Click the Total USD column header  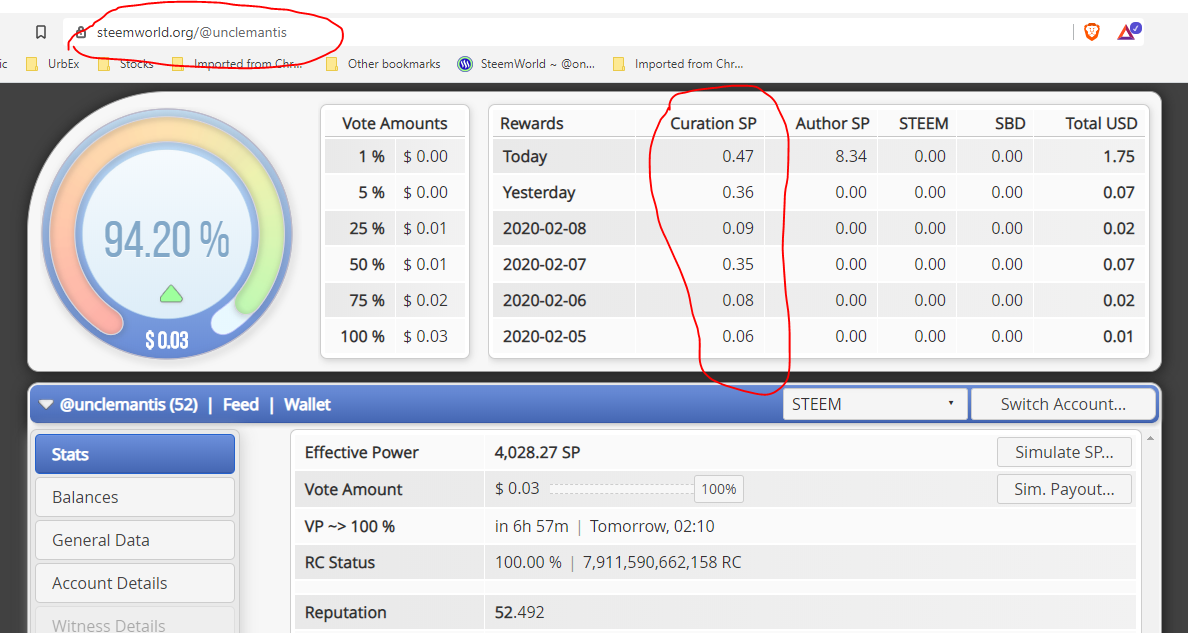(1101, 123)
